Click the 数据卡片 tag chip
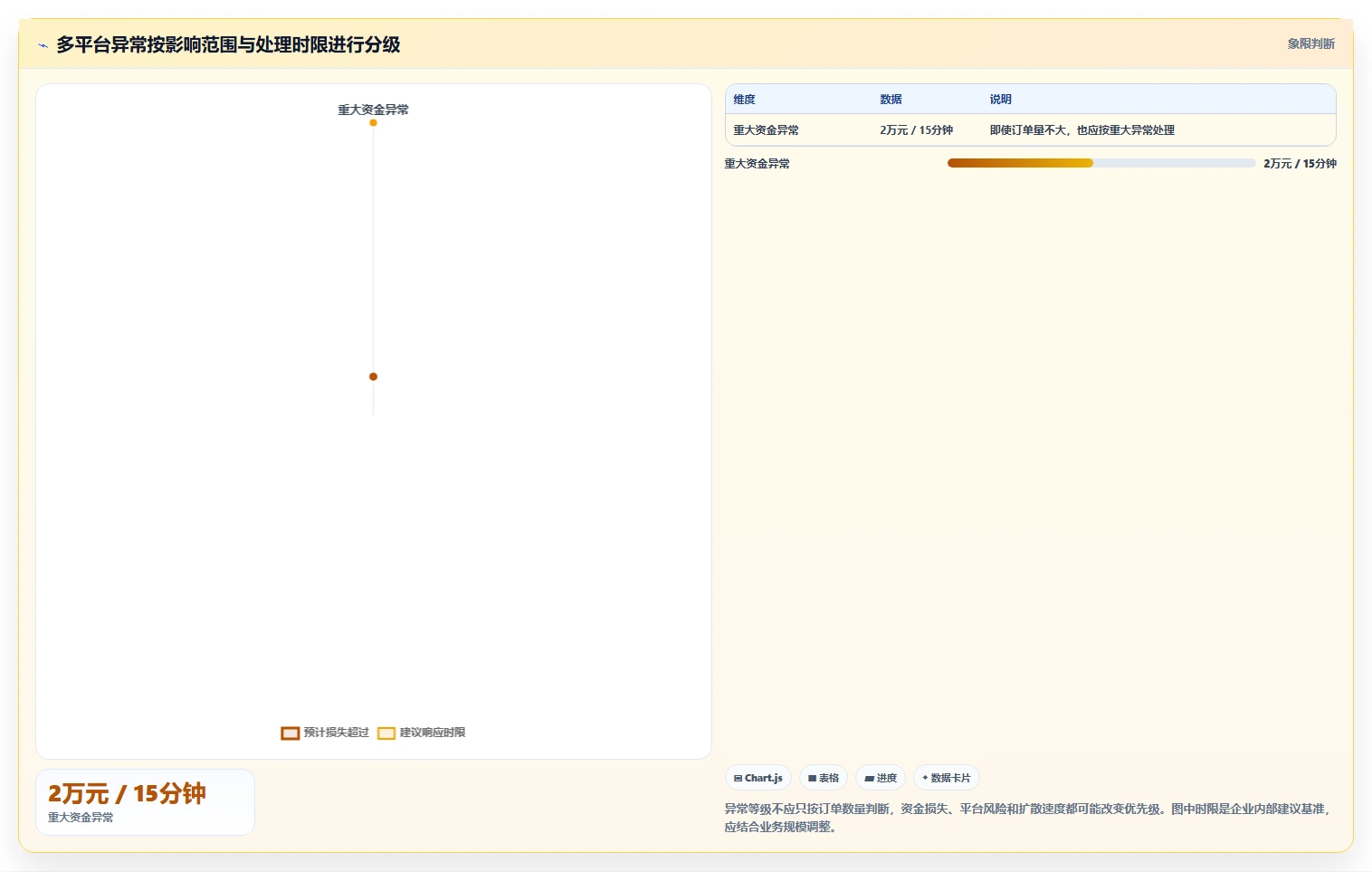The width and height of the screenshot is (1372, 872). point(947,778)
